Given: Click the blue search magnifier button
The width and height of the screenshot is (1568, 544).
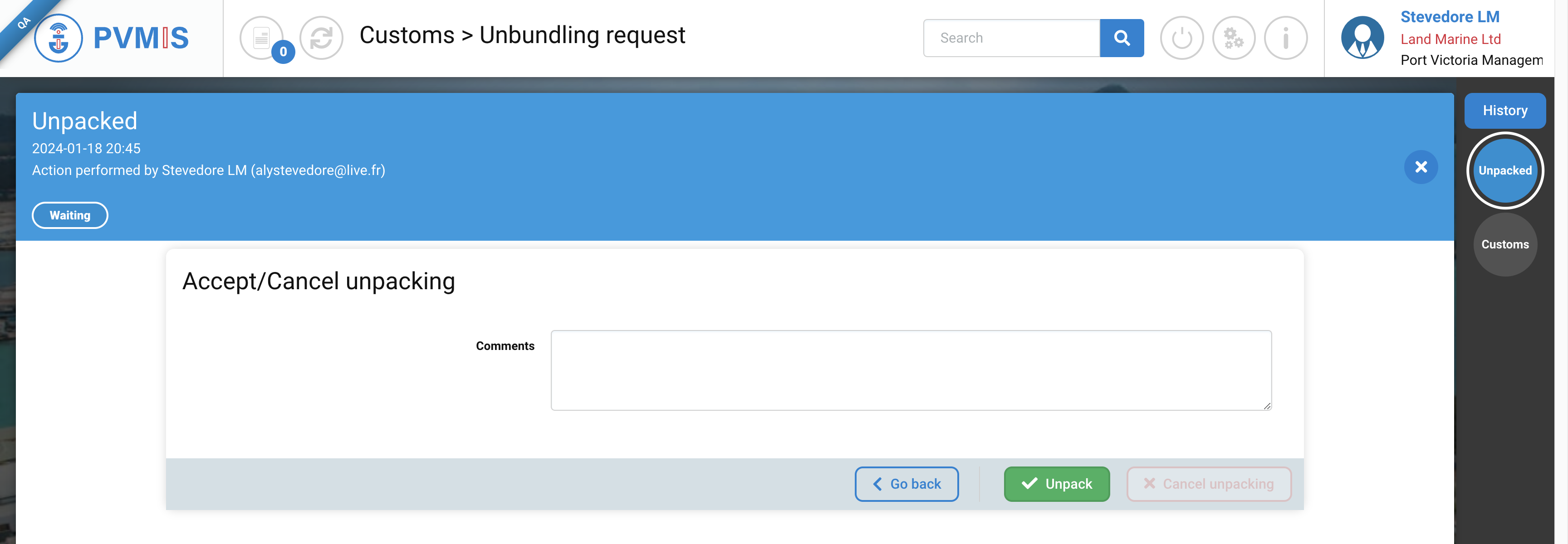Looking at the screenshot, I should 1121,38.
